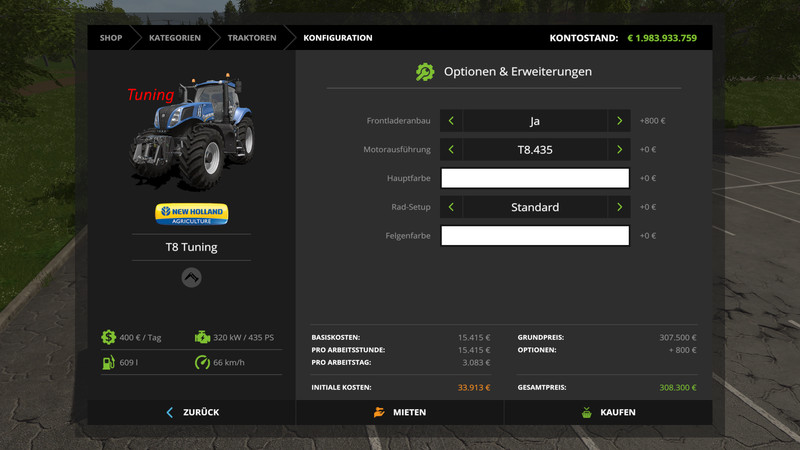The width and height of the screenshot is (800, 450).
Task: Choose previous Rad-Setup option
Action: [x=451, y=207]
